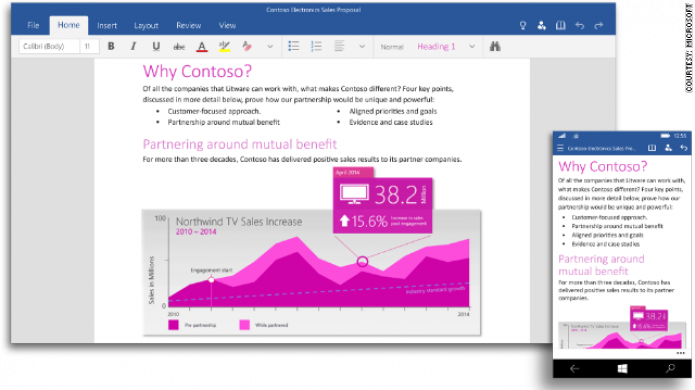
Task: Apply the yellow text highlight color
Action: [224, 47]
